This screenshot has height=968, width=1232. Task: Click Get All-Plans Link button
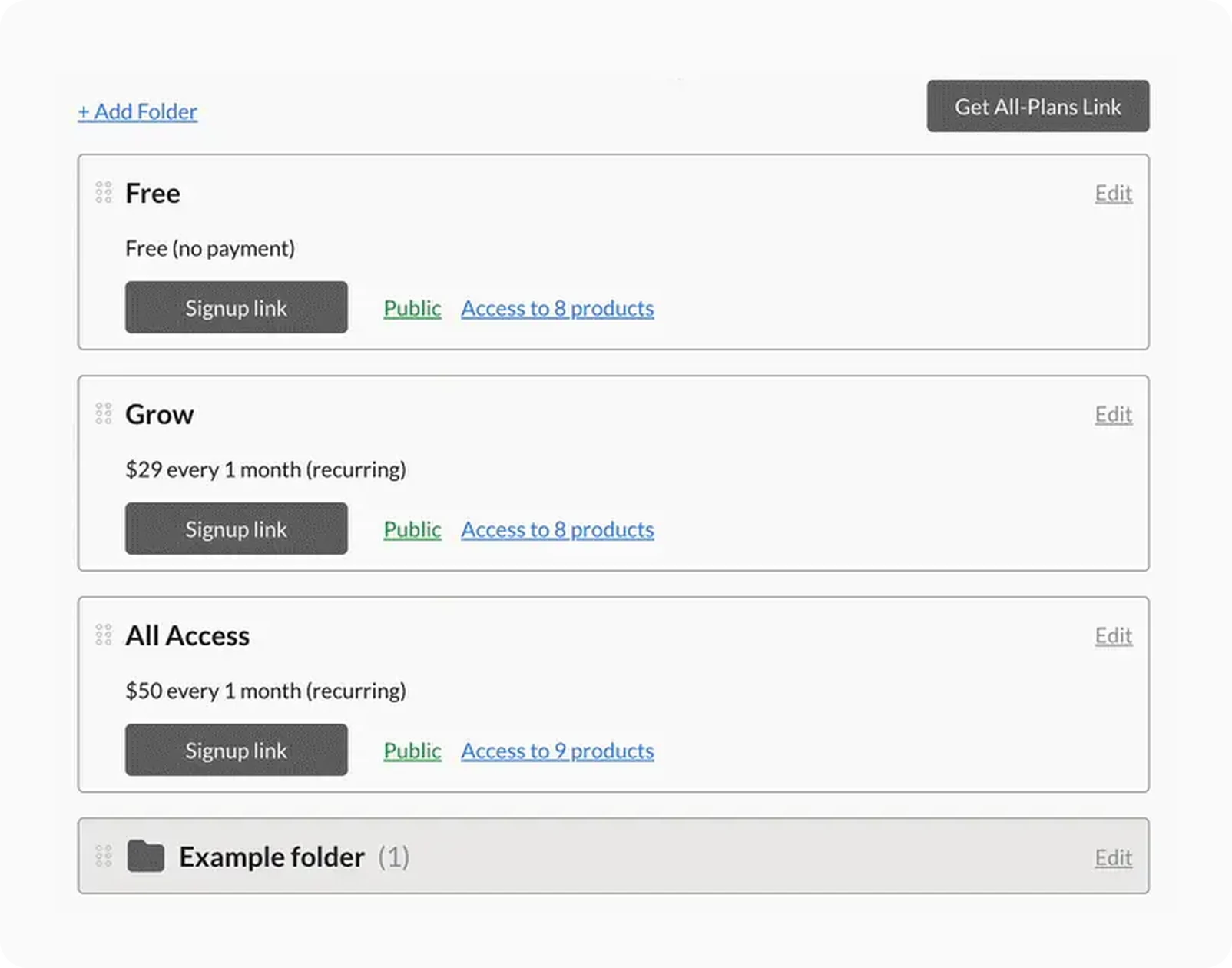pyautogui.click(x=1038, y=106)
